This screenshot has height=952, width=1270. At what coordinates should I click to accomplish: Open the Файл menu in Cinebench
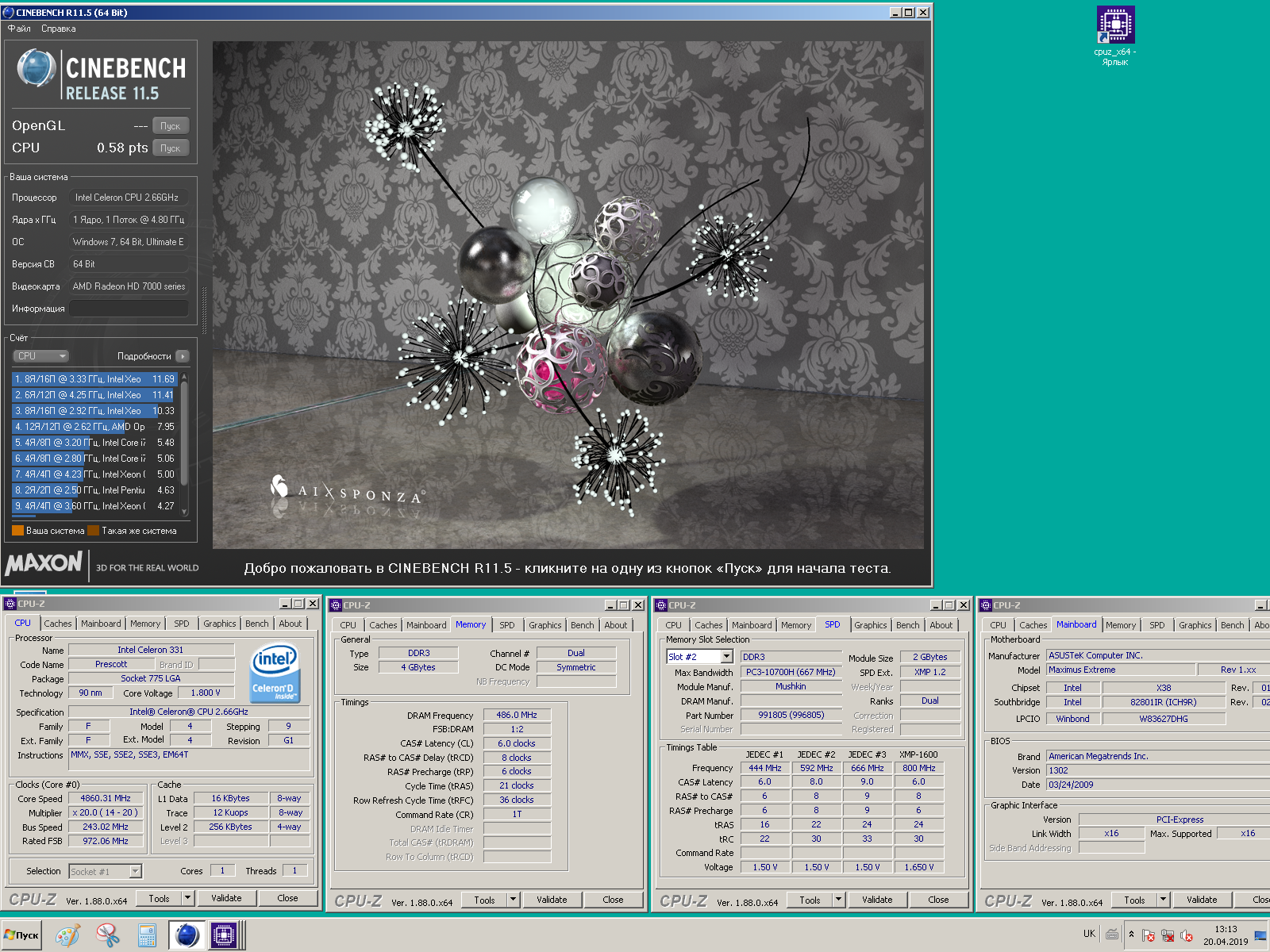pos(19,29)
